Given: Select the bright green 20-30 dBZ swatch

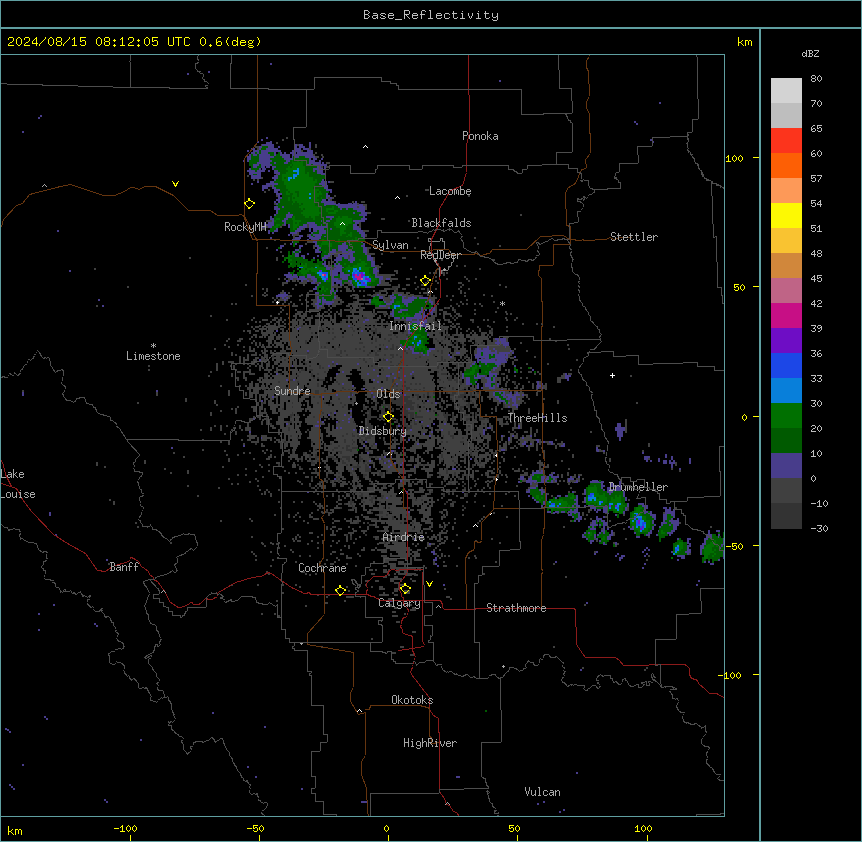Looking at the screenshot, I should (786, 416).
